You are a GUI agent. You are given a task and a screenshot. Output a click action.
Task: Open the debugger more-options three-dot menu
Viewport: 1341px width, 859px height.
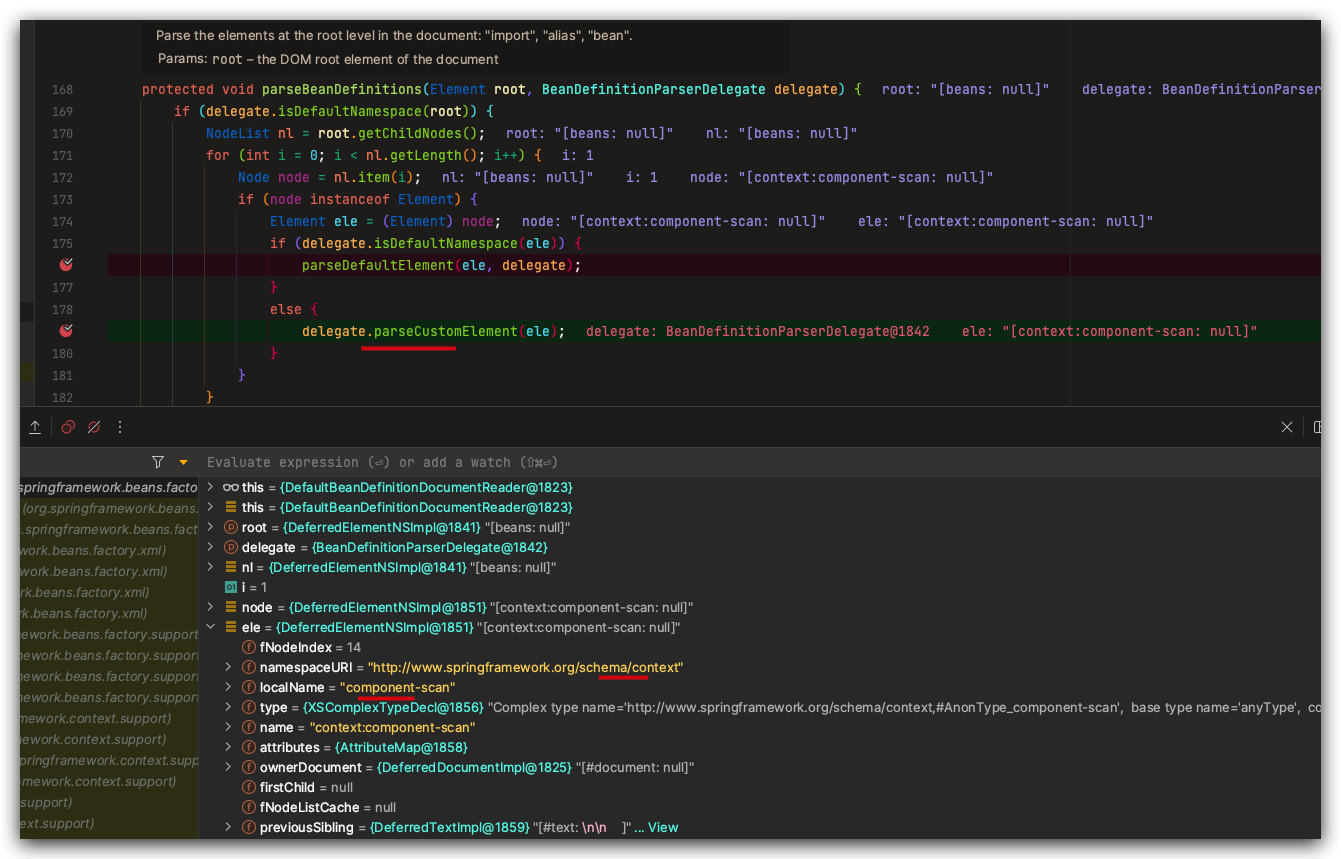(x=120, y=427)
